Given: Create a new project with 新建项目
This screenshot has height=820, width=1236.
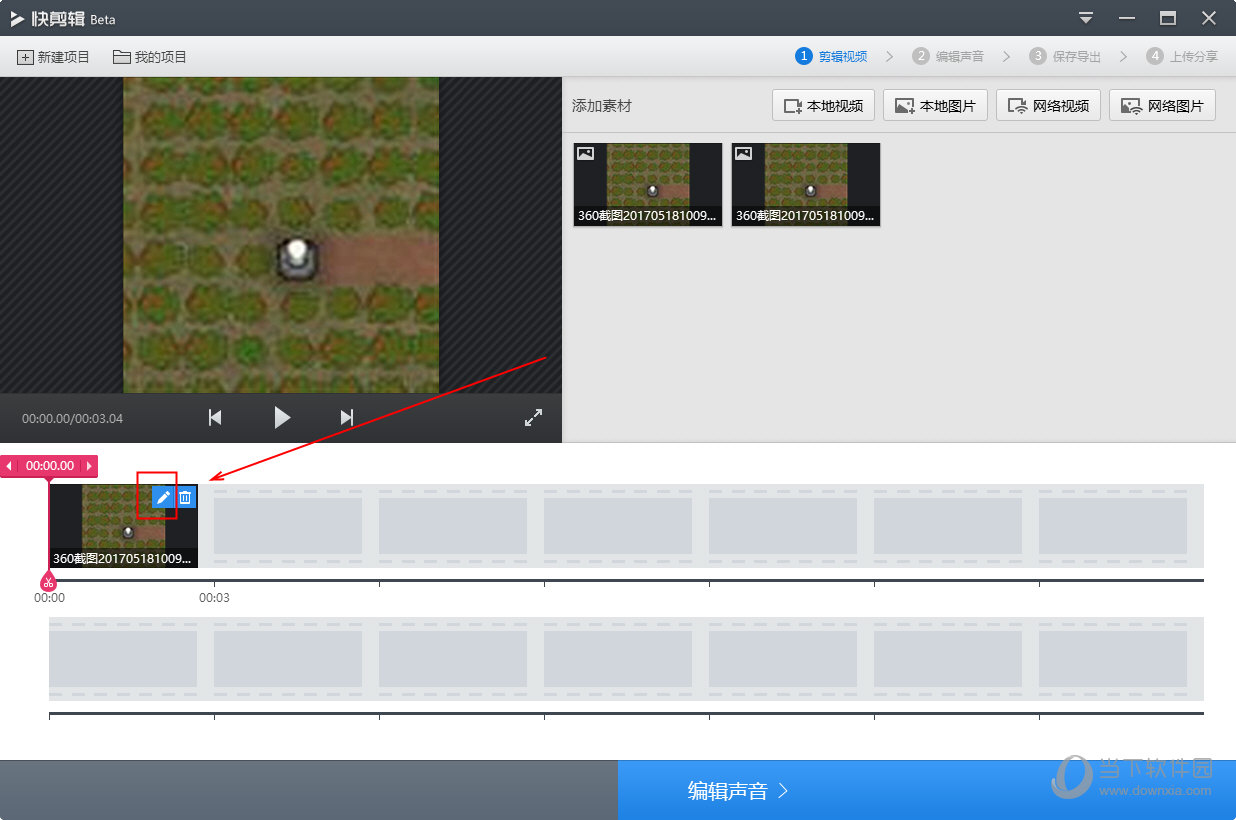Looking at the screenshot, I should click(x=53, y=57).
